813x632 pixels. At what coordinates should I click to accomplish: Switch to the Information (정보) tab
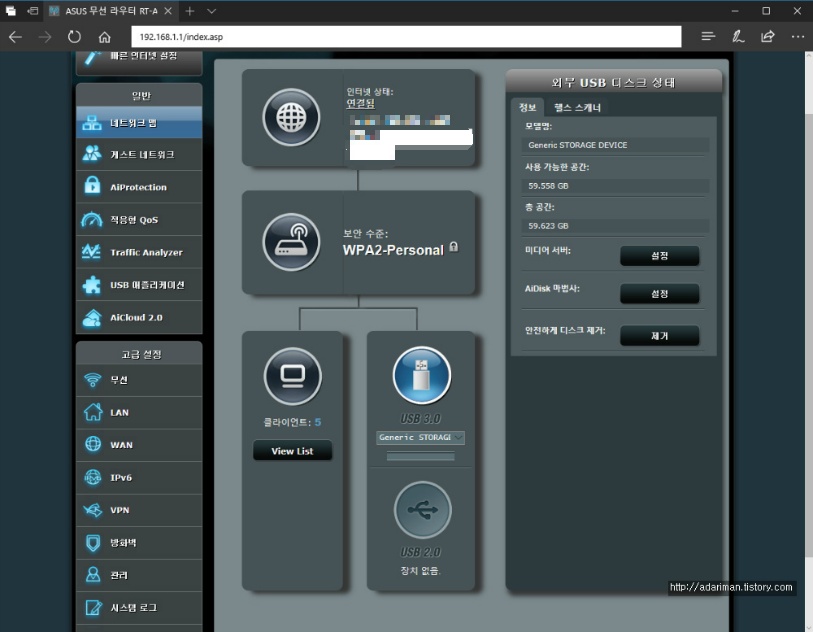pos(527,107)
